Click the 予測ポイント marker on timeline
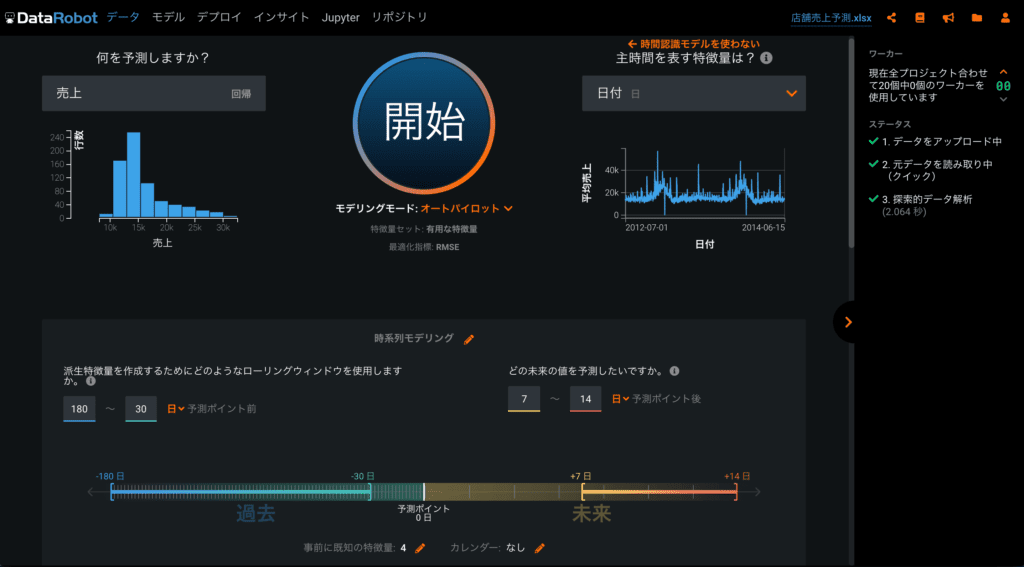Screen dimensions: 1024x567 424,492
